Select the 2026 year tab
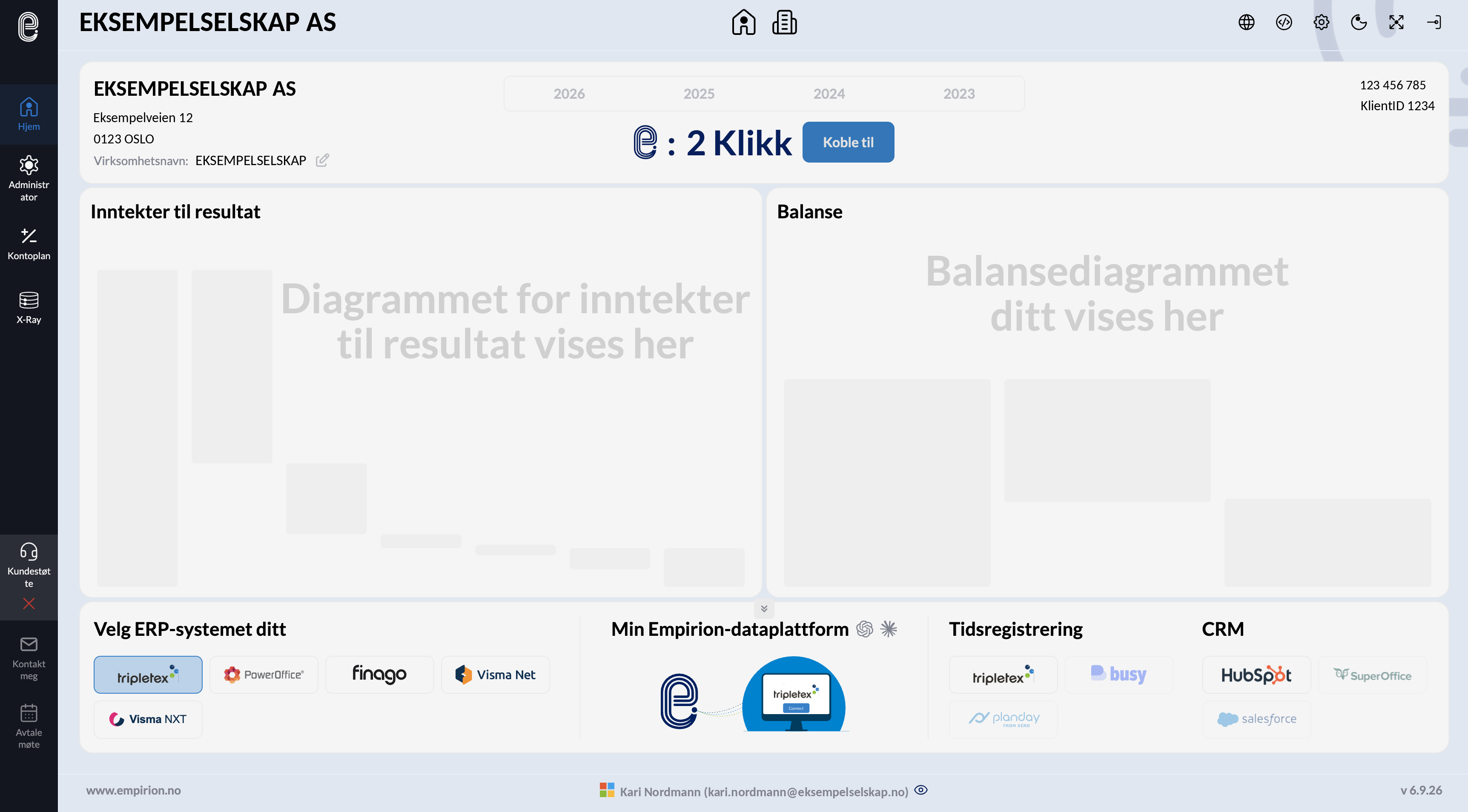The image size is (1468, 812). coord(569,94)
